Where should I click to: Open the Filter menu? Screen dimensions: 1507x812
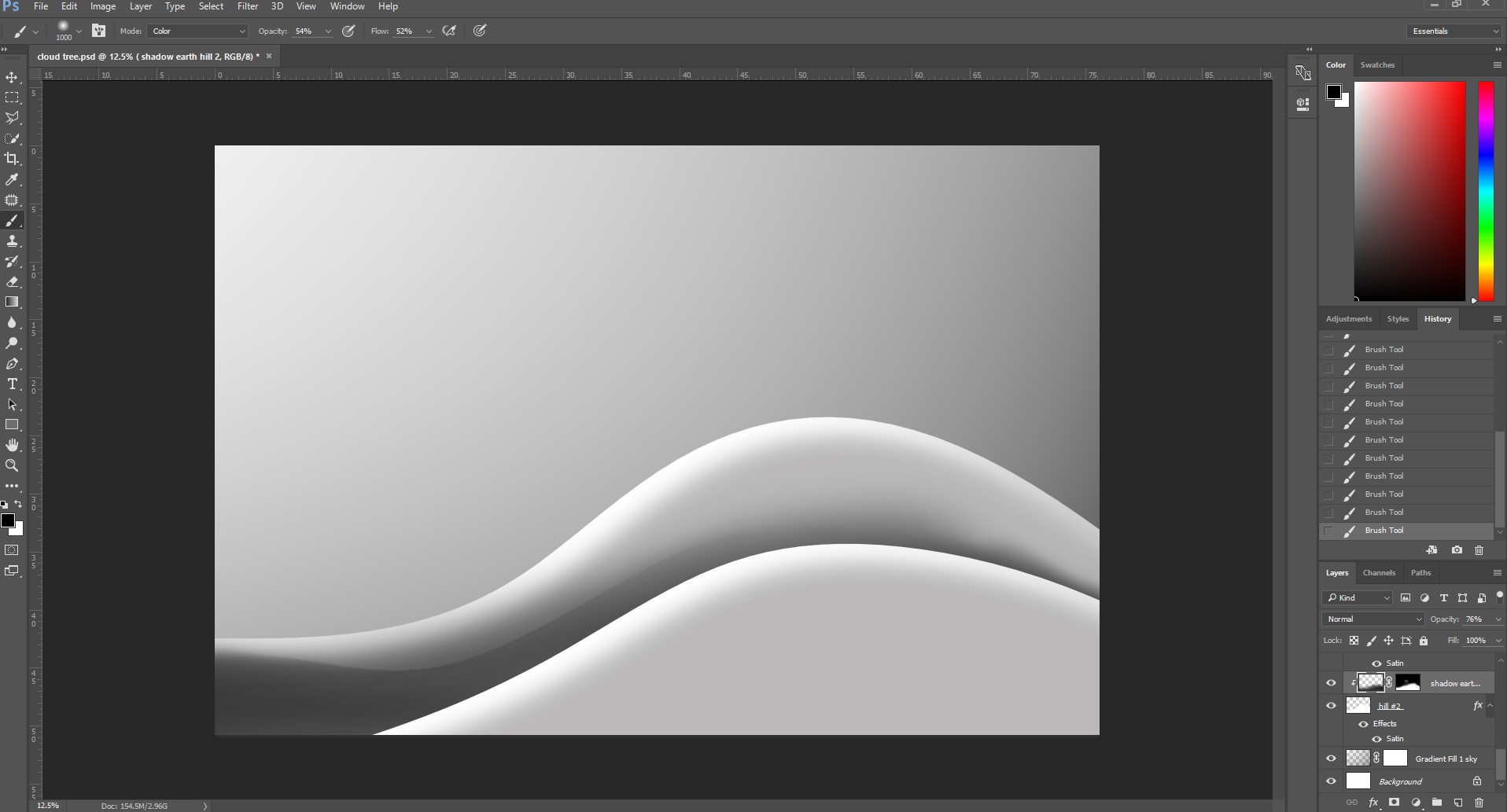pos(248,6)
